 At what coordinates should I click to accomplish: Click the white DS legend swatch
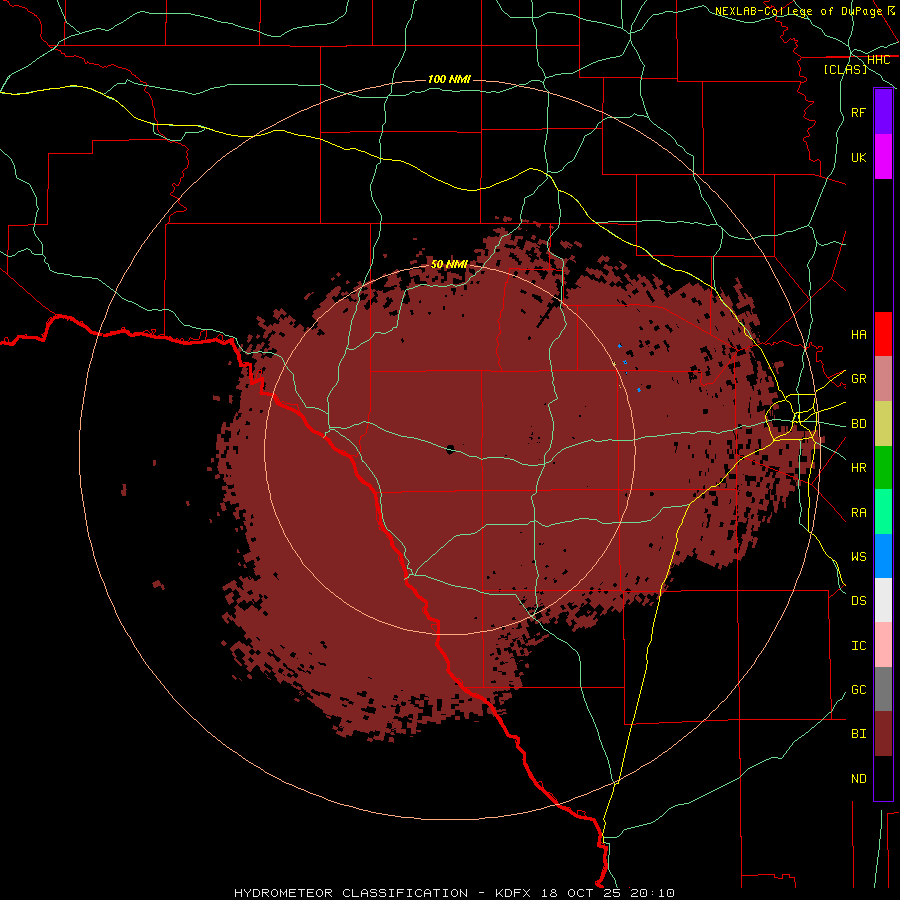tap(883, 600)
